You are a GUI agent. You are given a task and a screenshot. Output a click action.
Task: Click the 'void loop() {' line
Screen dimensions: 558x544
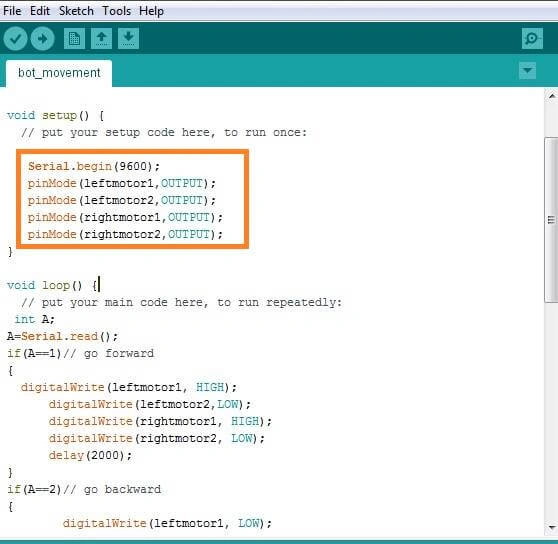pyautogui.click(x=52, y=285)
